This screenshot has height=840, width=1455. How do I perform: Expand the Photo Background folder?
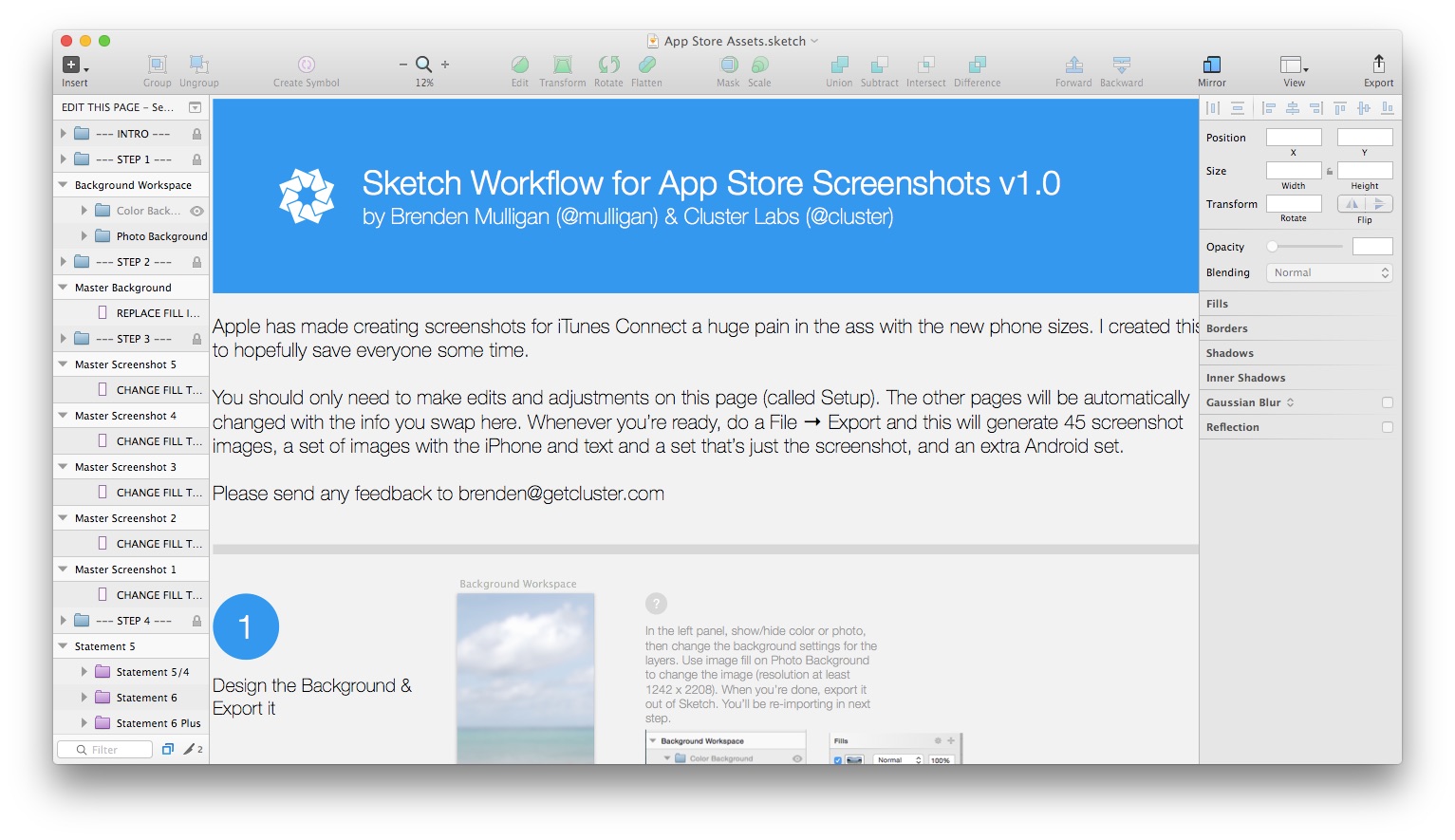(x=84, y=236)
